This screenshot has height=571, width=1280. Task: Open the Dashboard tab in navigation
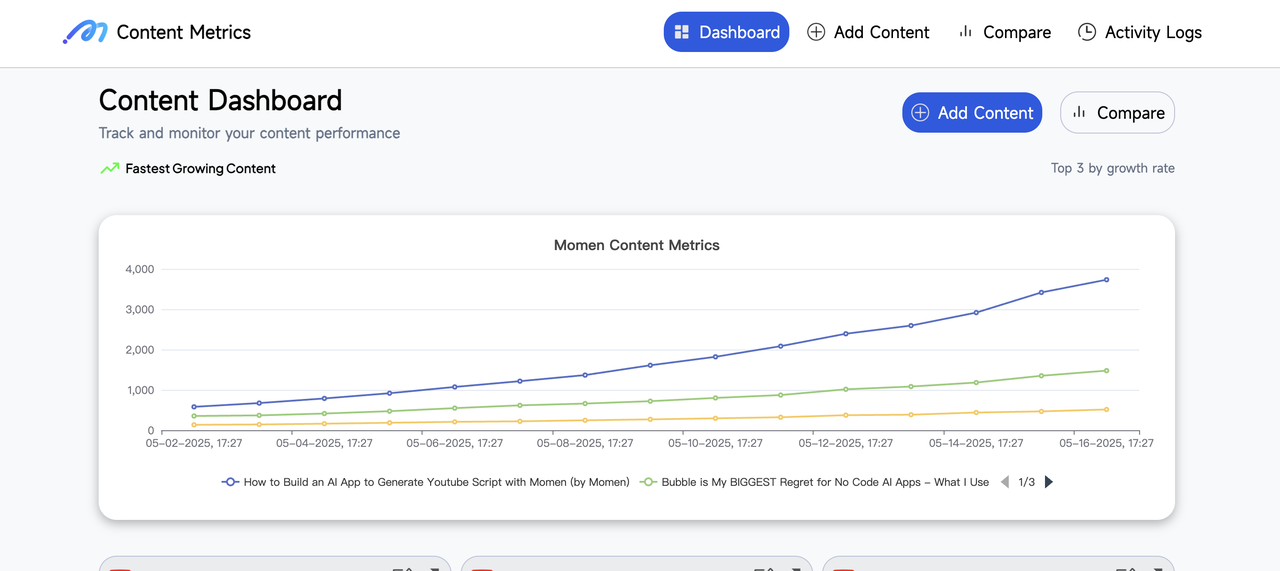pos(726,32)
